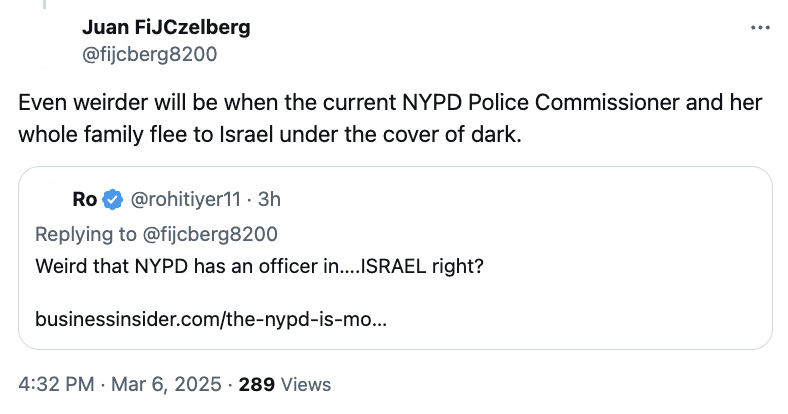This screenshot has width=788, height=414.
Task: Click the @rohitiyer11 handle
Action: (x=185, y=200)
